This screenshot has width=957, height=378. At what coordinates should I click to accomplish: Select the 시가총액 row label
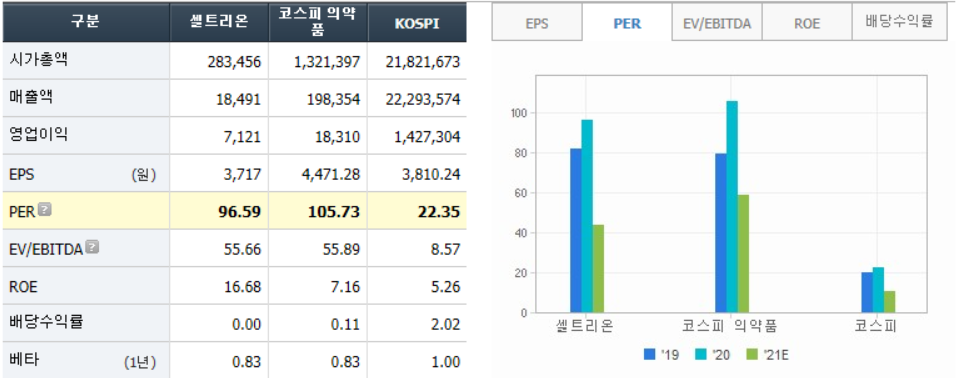coord(37,60)
